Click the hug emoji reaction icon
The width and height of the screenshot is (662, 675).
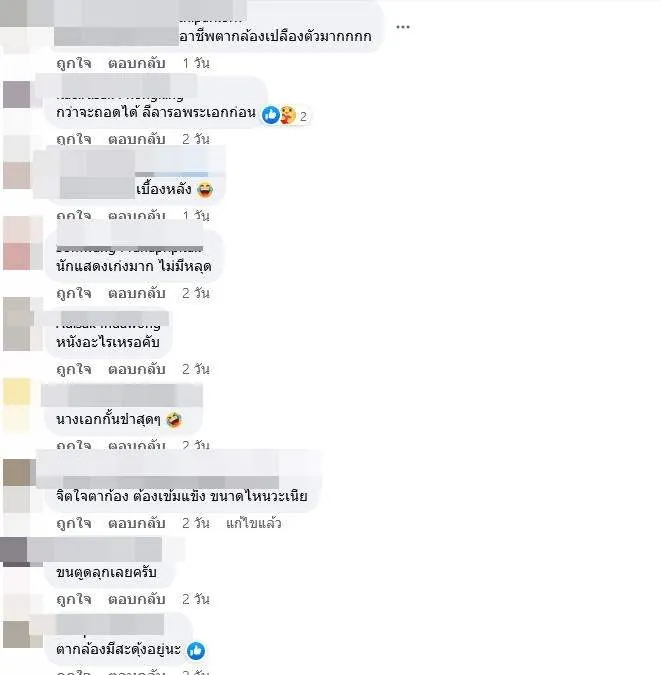tap(288, 115)
